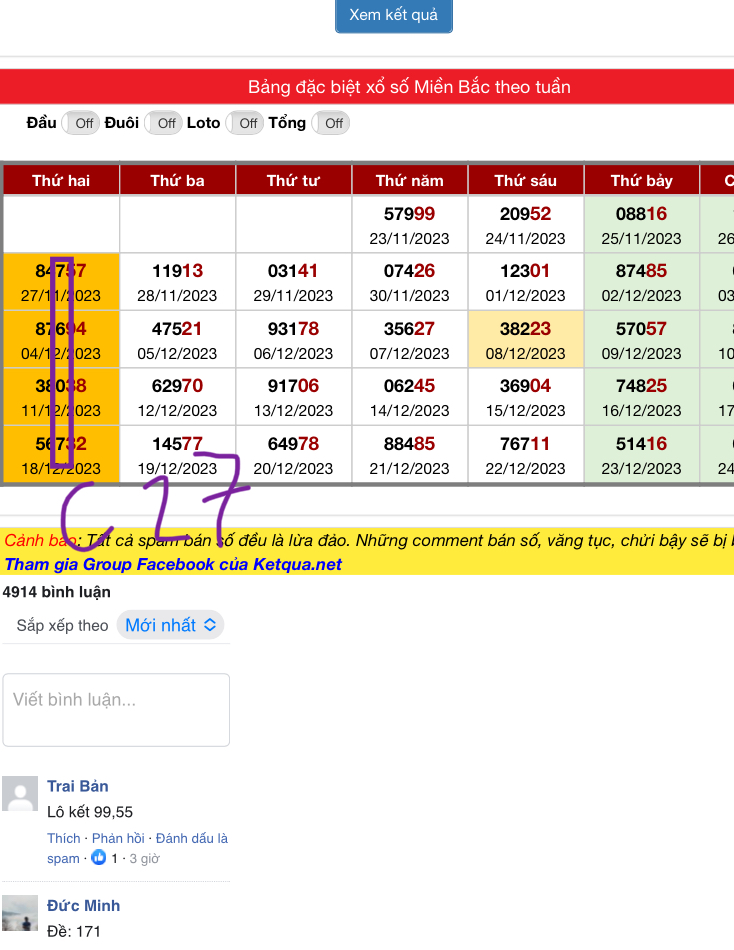Toggle the Đầu switch
The width and height of the screenshot is (734, 950).
(x=81, y=123)
